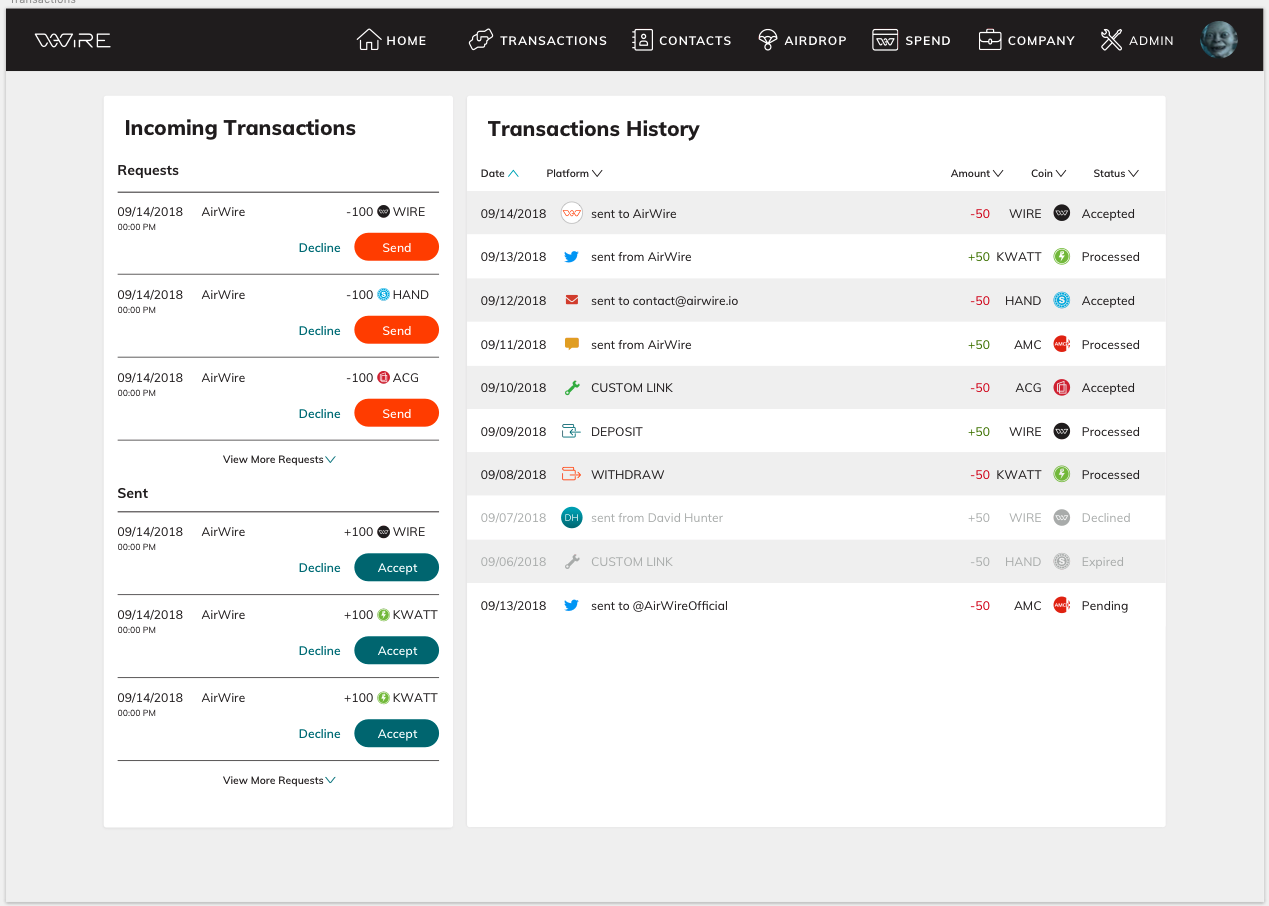The width and height of the screenshot is (1269, 906).
Task: Click WIRE coin icon in Sent list
Action: (x=383, y=532)
